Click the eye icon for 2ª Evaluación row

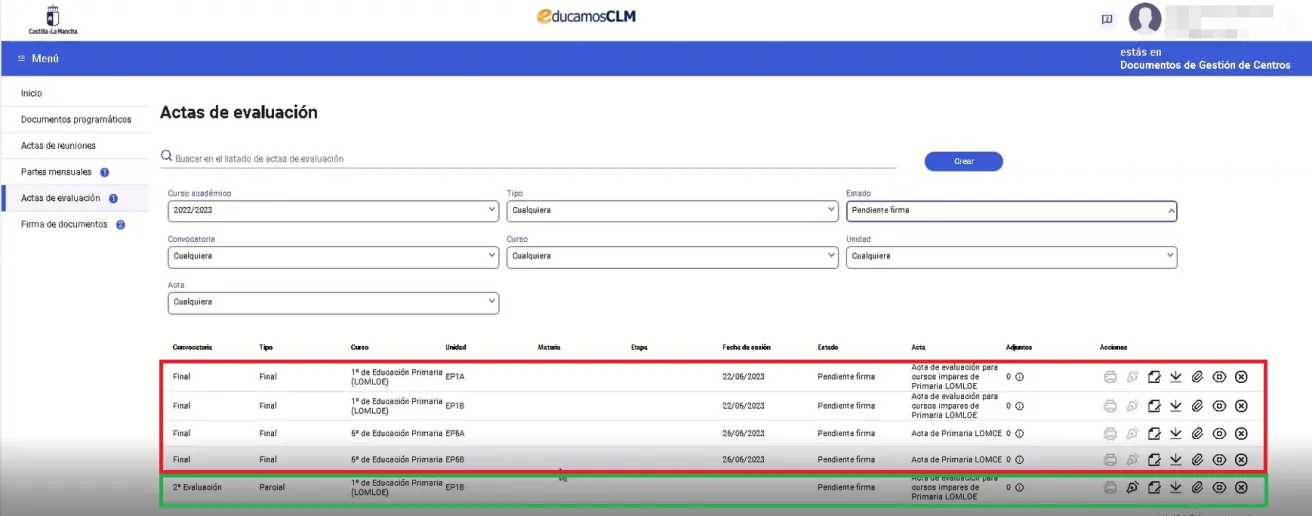click(x=1219, y=488)
